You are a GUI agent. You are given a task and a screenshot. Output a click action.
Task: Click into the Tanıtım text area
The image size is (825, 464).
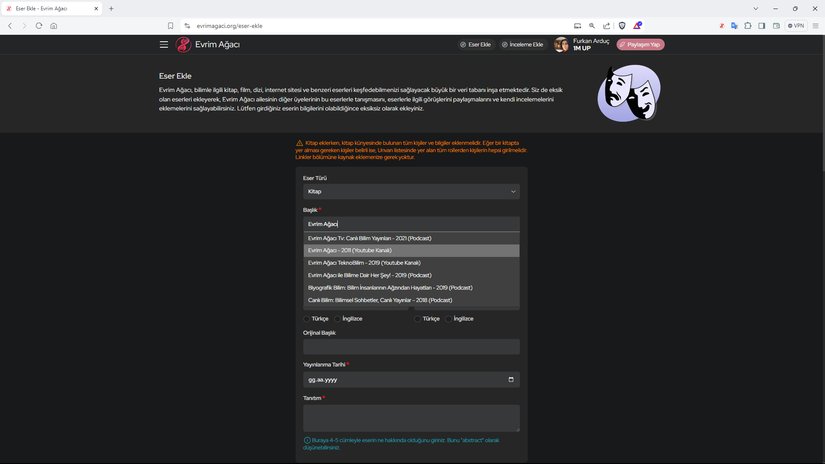(411, 418)
